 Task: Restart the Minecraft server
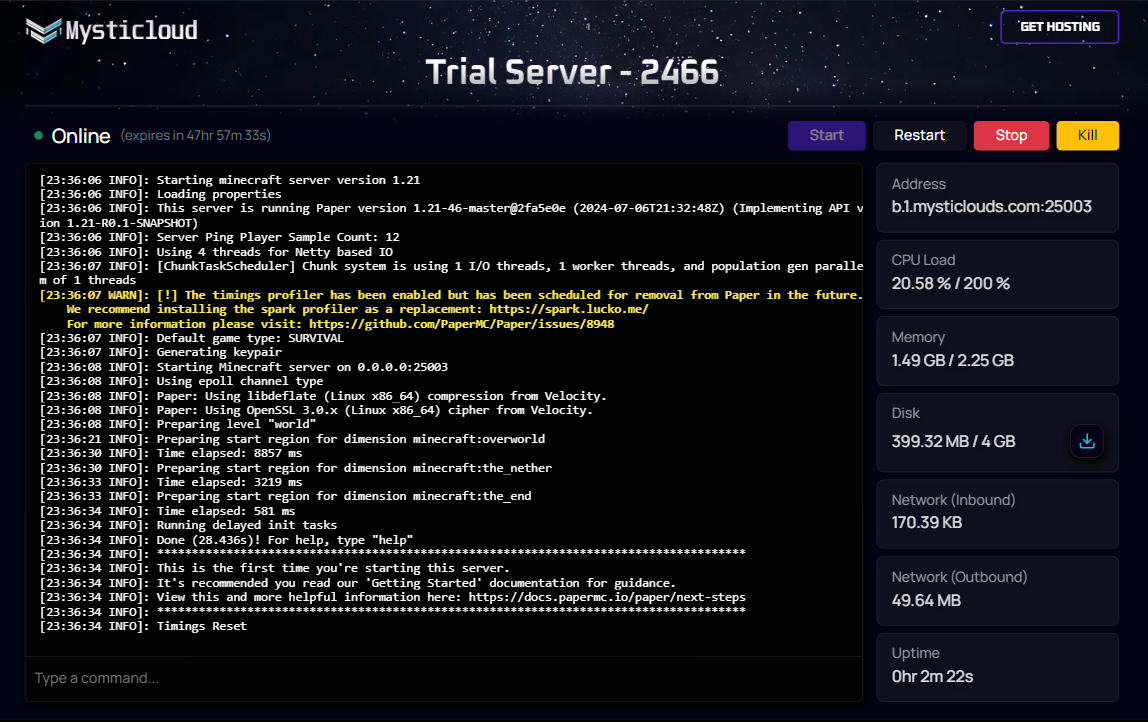coord(918,135)
